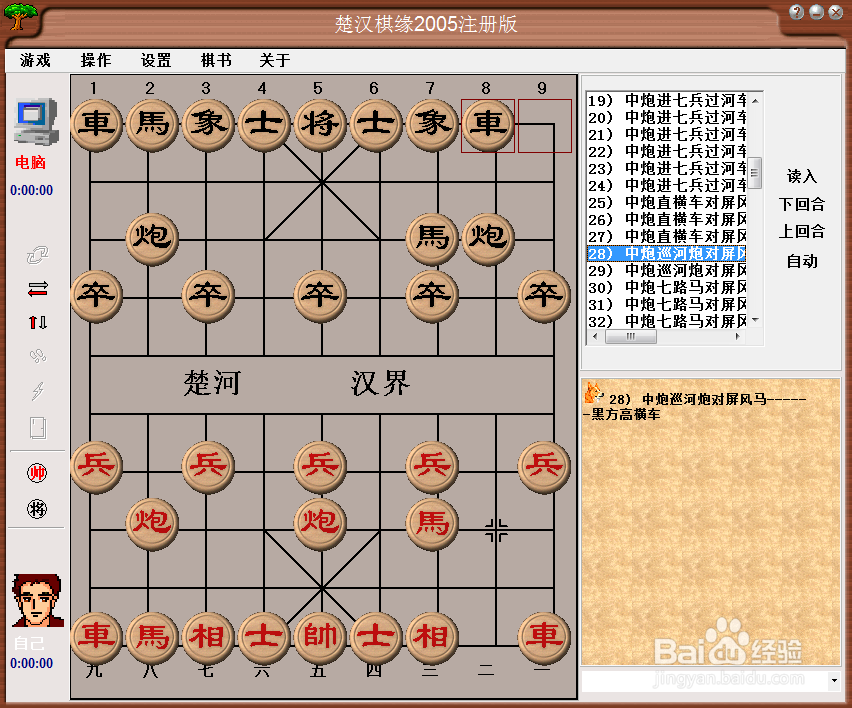852x708 pixels.
Task: Click horizontal scroll left arrow of list
Action: [595, 337]
